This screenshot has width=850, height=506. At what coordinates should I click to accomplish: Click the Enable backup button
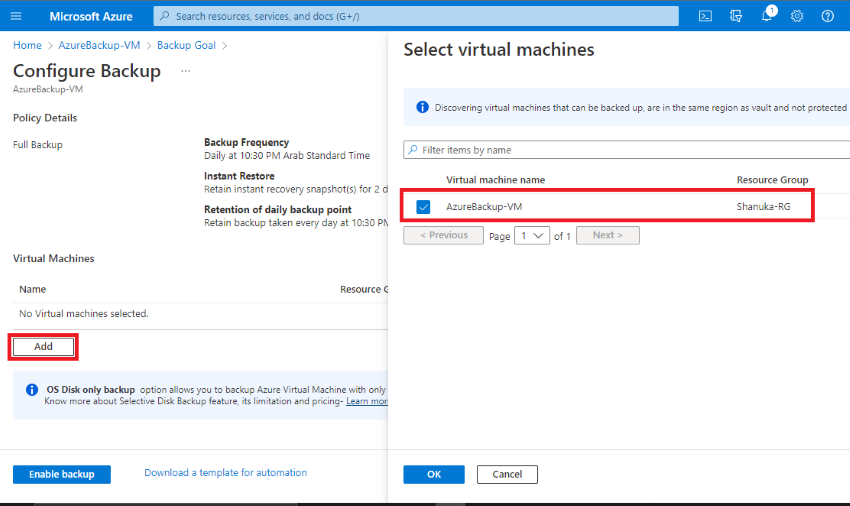click(x=62, y=474)
